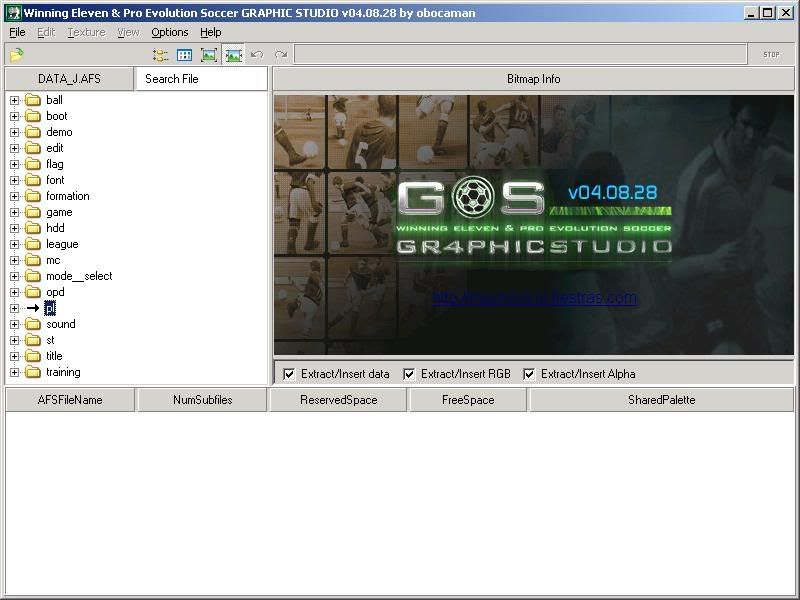
Task: Click the AFSFileName column header
Action: point(70,399)
